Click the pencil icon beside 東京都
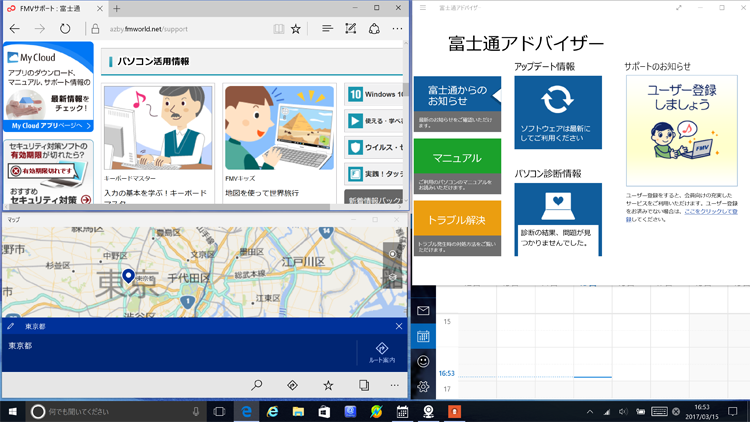Viewport: 750px width, 422px height. click(x=11, y=326)
